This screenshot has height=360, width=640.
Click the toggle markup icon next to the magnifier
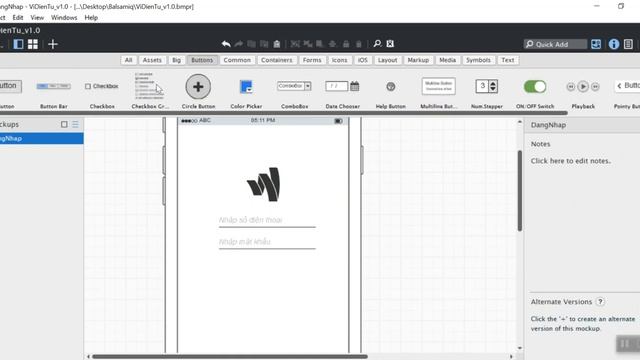tap(390, 43)
